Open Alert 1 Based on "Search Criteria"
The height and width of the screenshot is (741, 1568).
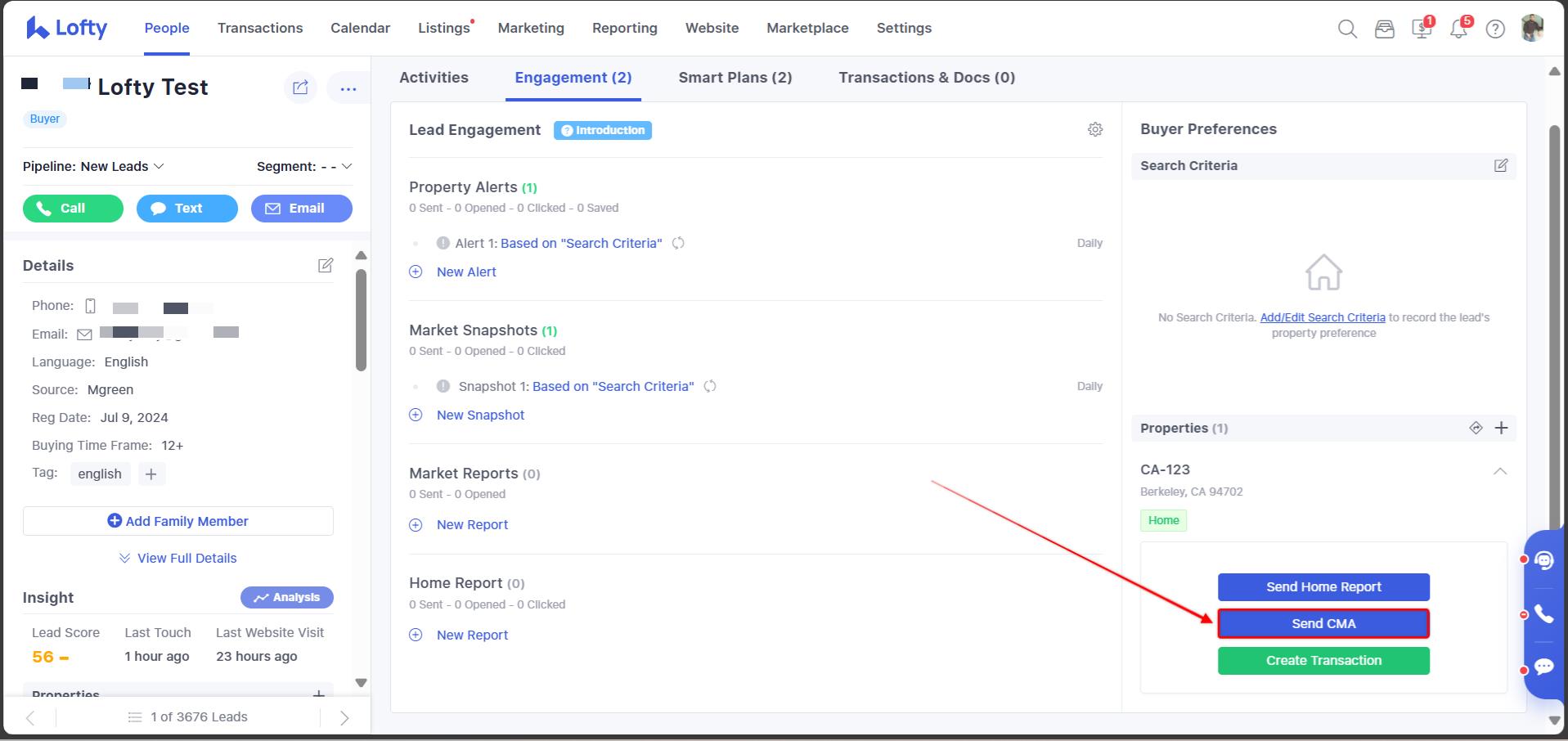click(x=582, y=243)
